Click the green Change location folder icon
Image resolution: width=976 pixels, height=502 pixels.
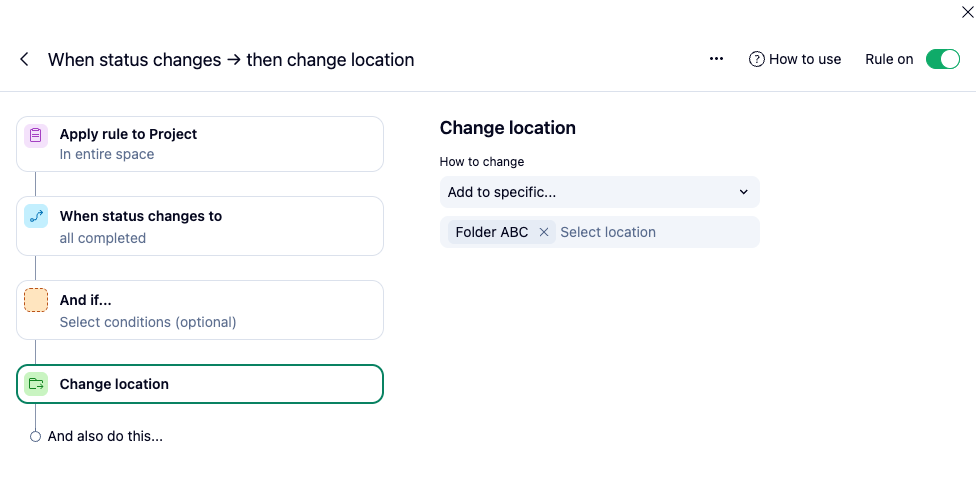(x=36, y=384)
